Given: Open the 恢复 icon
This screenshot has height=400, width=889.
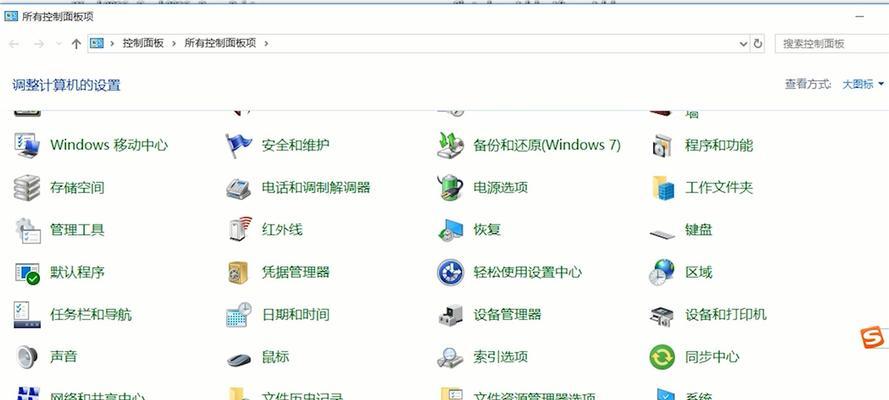Looking at the screenshot, I should point(451,230).
